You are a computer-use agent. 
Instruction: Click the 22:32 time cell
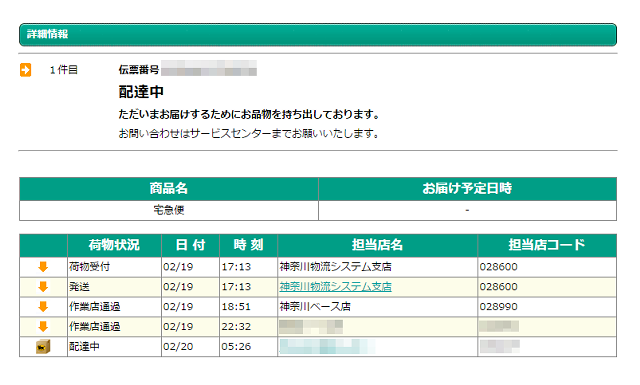(x=249, y=327)
